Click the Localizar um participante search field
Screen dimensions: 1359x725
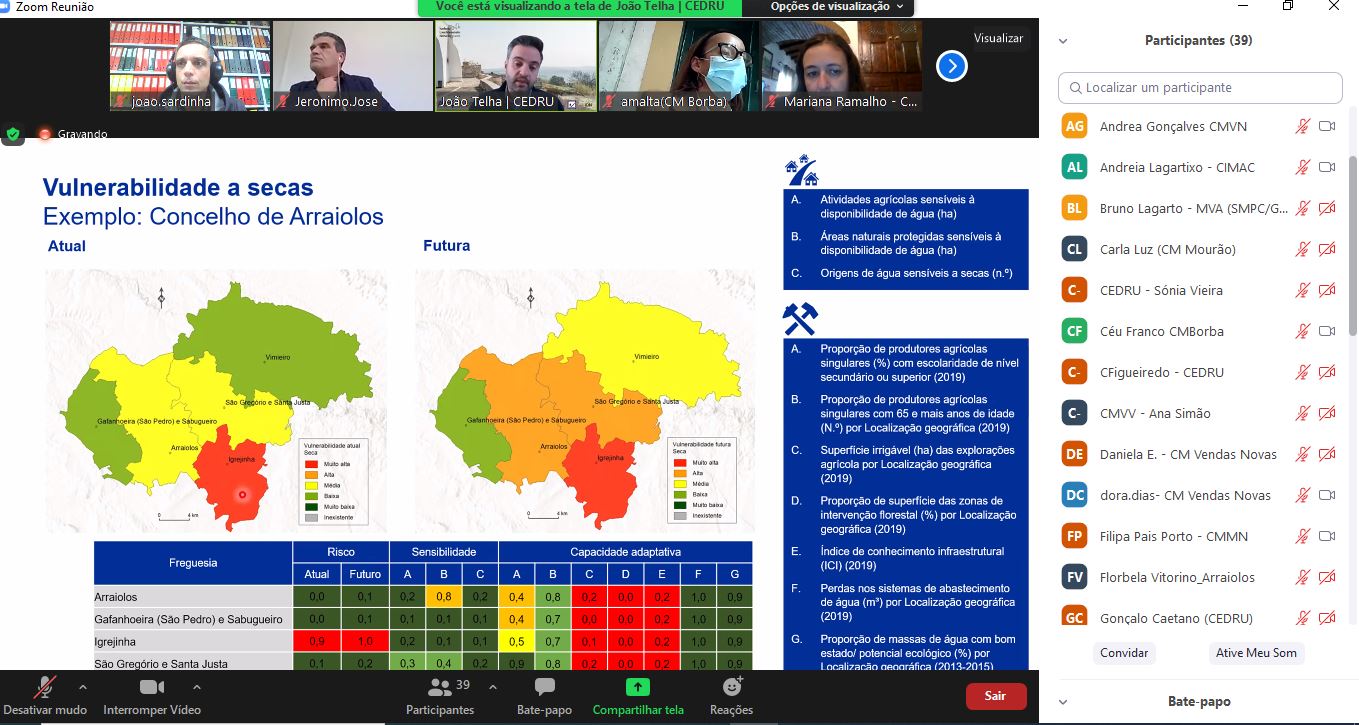[1200, 88]
